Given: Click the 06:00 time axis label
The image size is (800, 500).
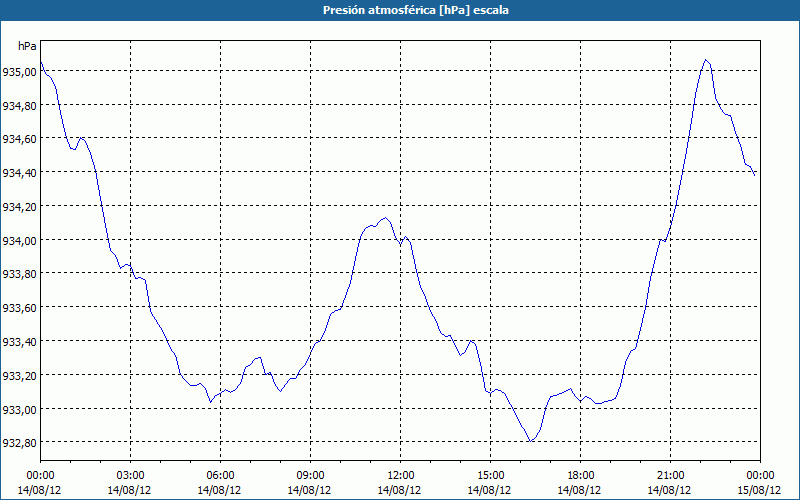Looking at the screenshot, I should (220, 476).
